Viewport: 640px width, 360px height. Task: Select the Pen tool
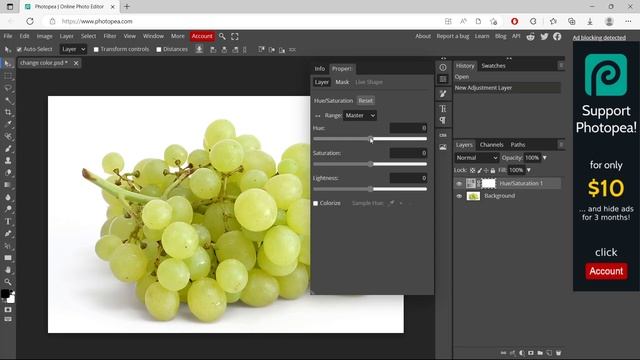(8, 233)
